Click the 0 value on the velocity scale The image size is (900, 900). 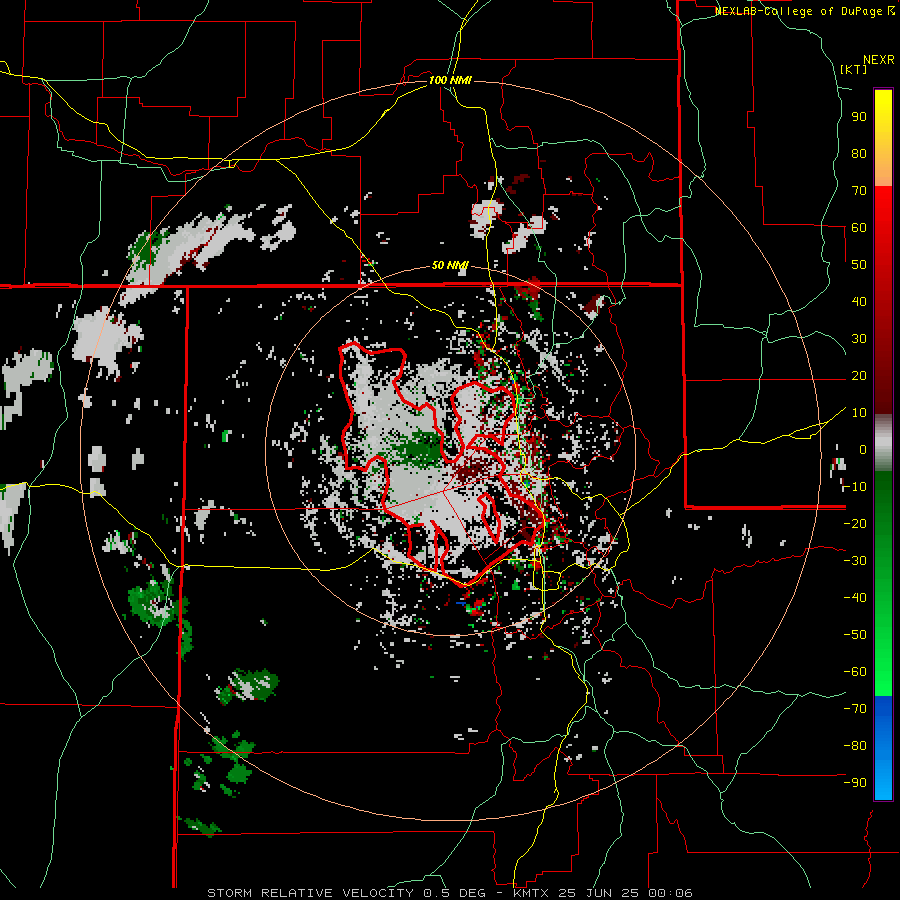tap(863, 450)
